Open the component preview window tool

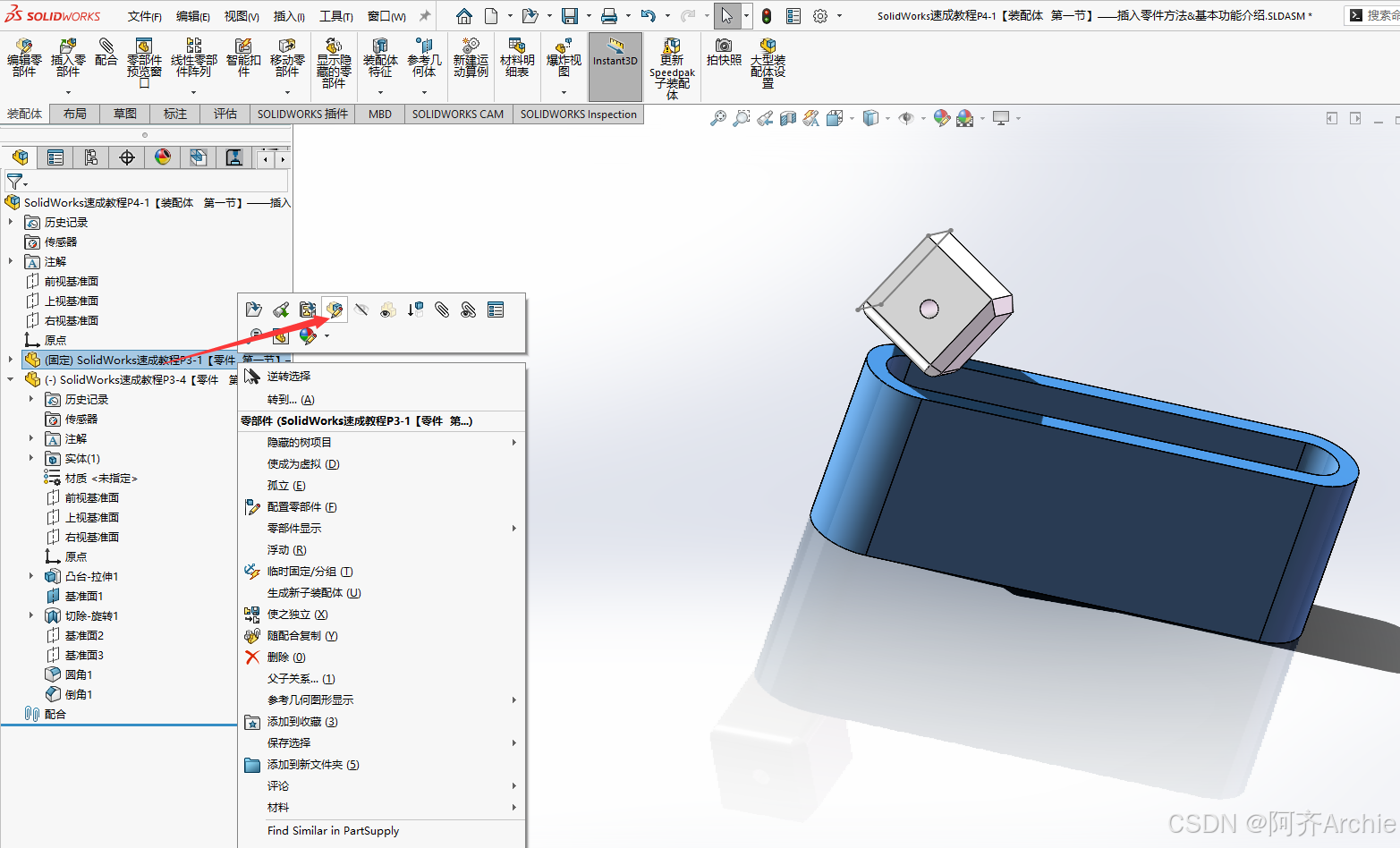point(144,63)
